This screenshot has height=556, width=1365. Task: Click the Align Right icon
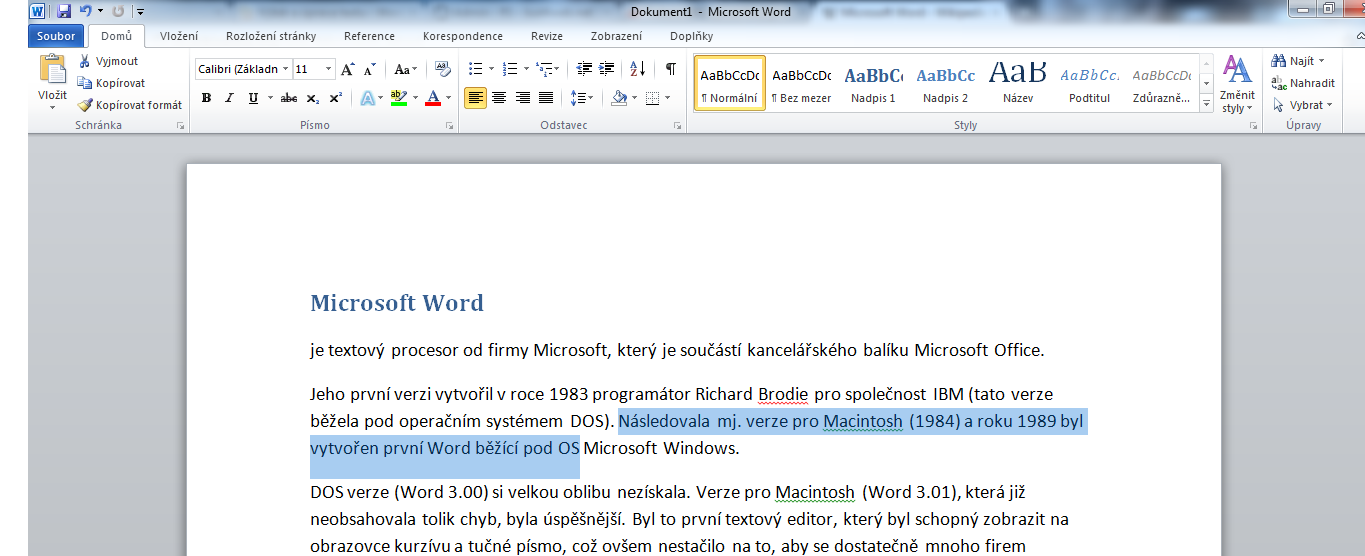pyautogui.click(x=522, y=98)
